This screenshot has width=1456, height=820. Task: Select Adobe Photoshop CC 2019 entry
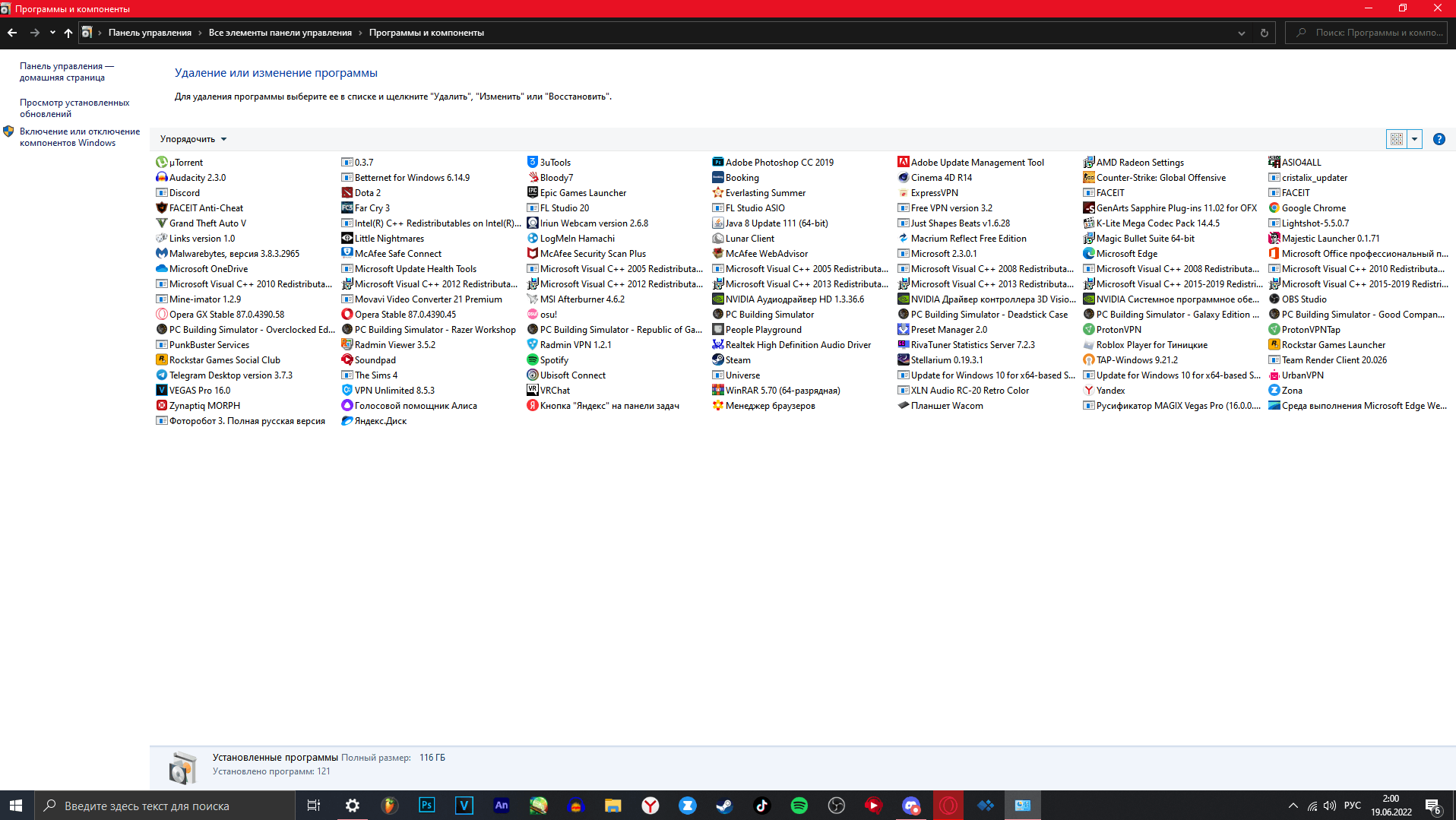pyautogui.click(x=773, y=162)
